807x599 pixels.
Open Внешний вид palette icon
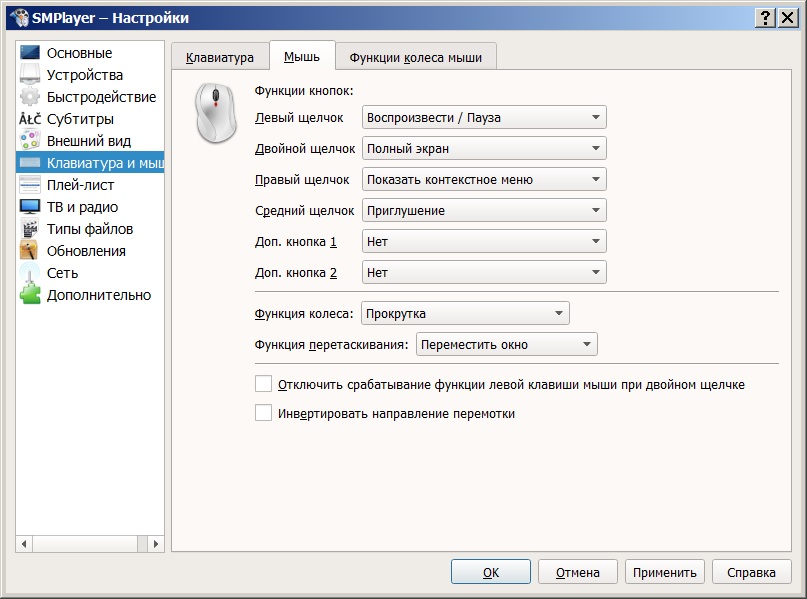30,141
